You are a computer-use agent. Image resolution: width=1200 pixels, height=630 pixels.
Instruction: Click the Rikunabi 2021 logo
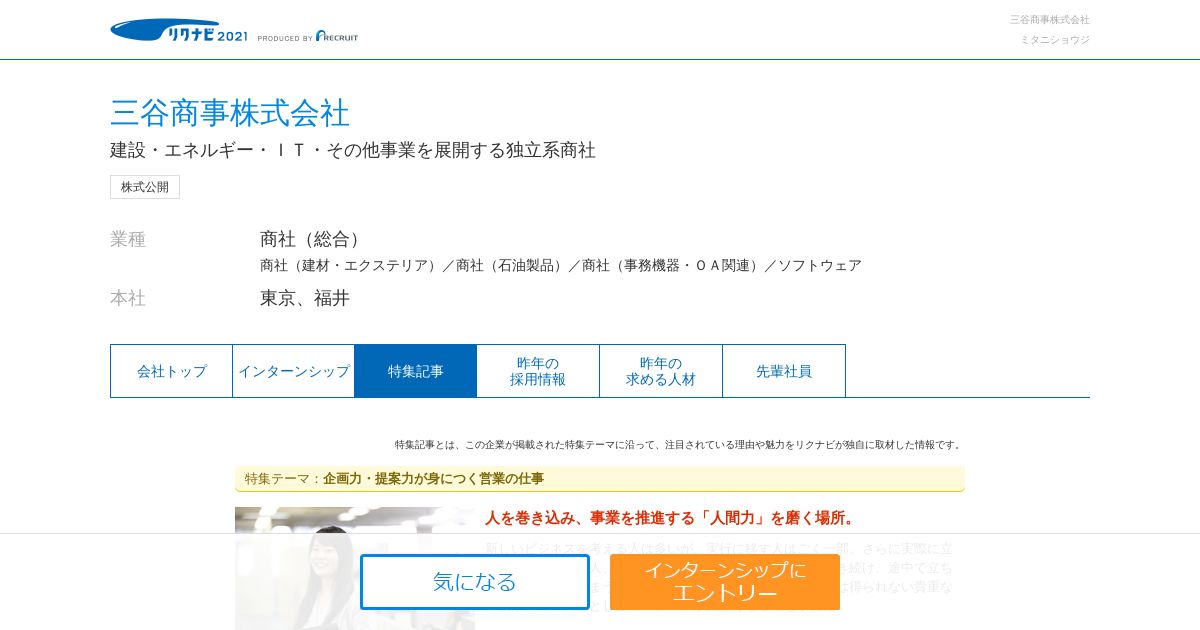coord(179,31)
